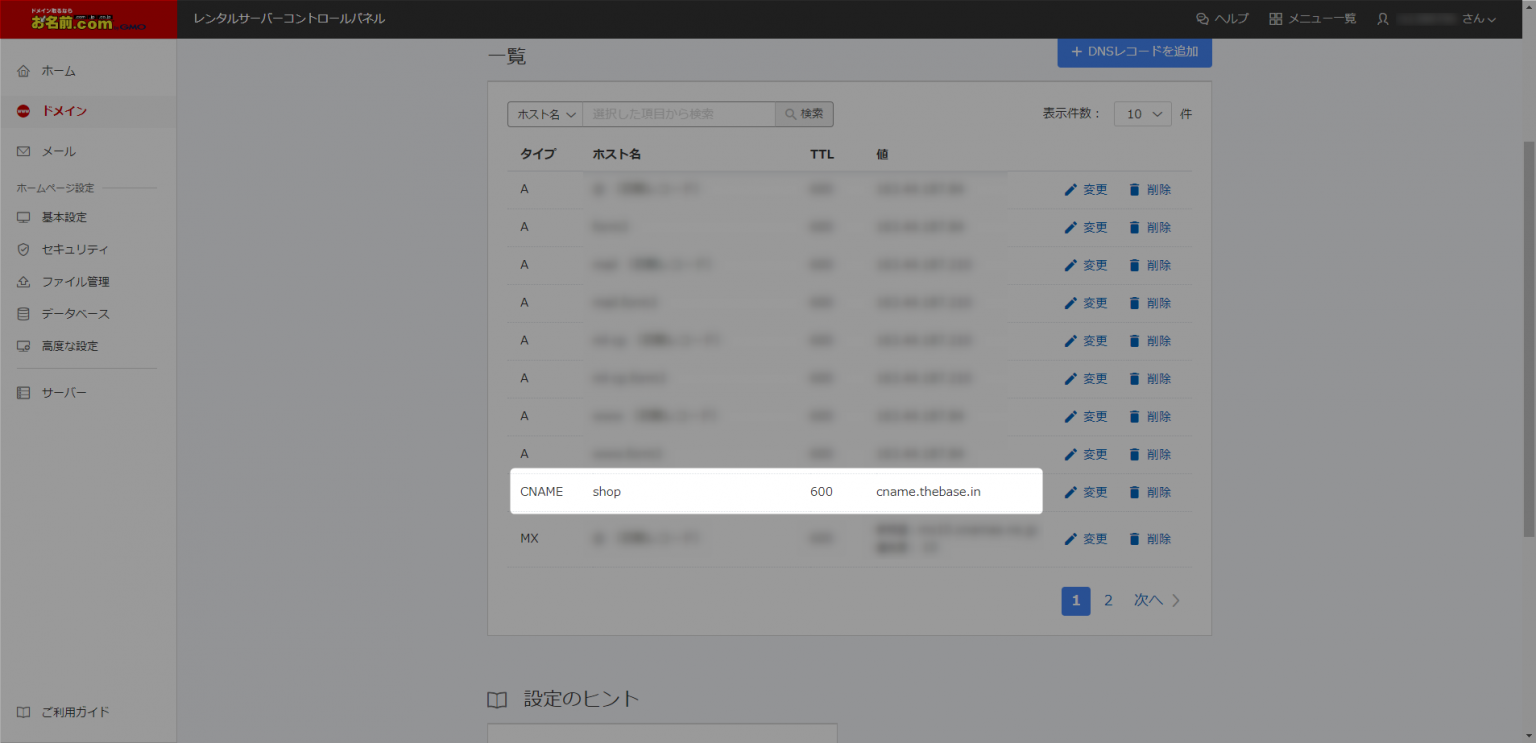This screenshot has height=743, width=1536.
Task: Focus the record search text field
Action: [678, 114]
